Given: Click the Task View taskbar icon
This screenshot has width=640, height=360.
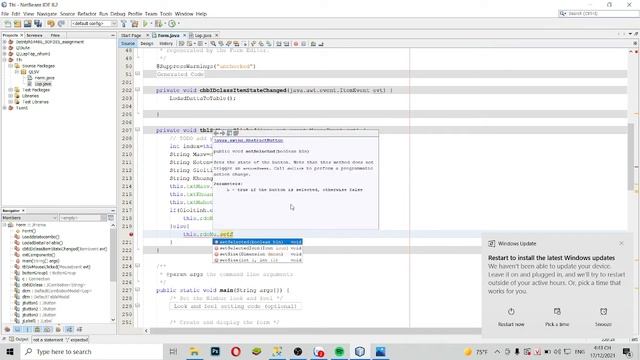Looking at the screenshot, I should coord(173,351).
